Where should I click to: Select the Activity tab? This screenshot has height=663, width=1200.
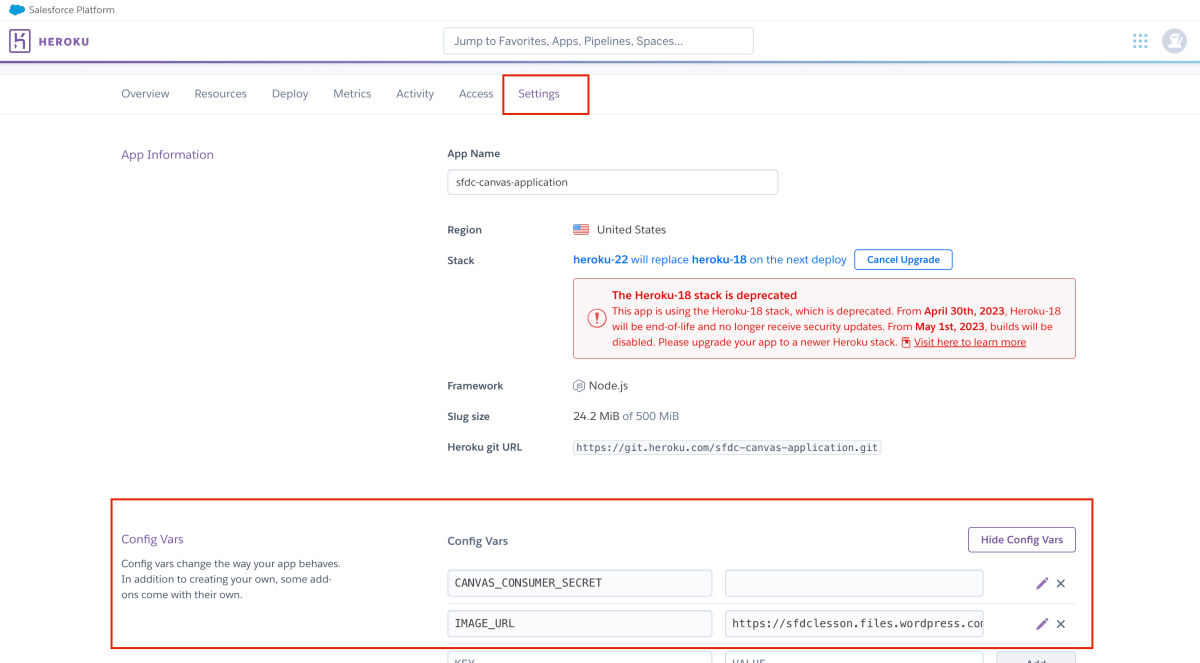click(x=415, y=94)
